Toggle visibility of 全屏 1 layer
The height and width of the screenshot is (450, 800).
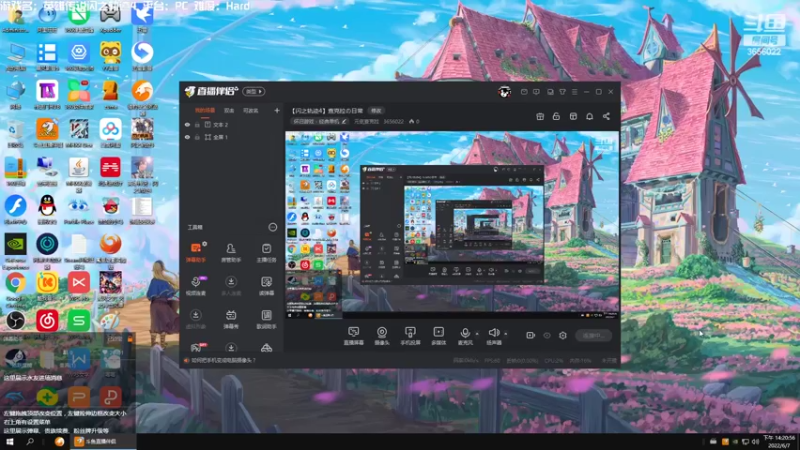coord(187,137)
